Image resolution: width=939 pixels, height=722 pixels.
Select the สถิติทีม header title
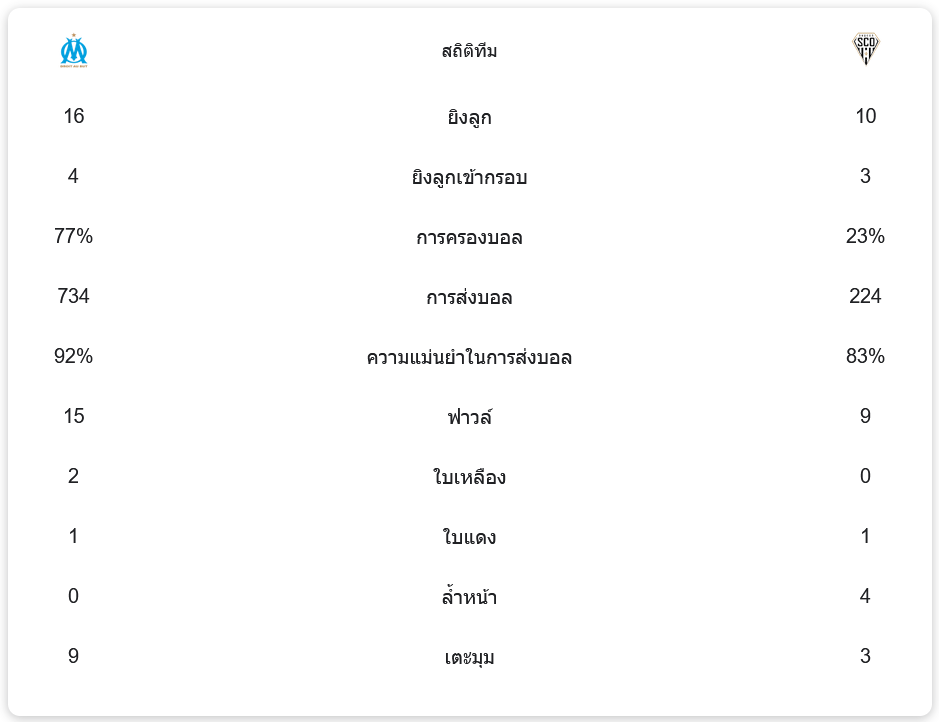point(470,51)
